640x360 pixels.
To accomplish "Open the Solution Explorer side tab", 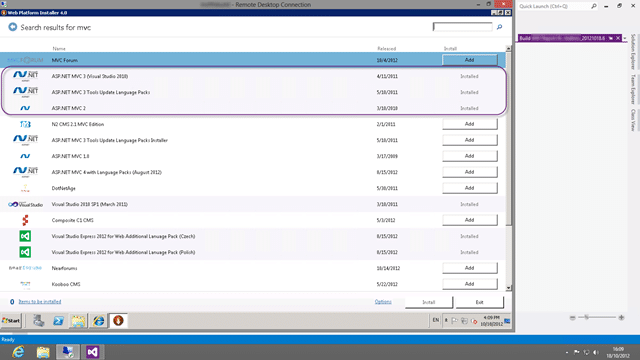I will coord(633,51).
